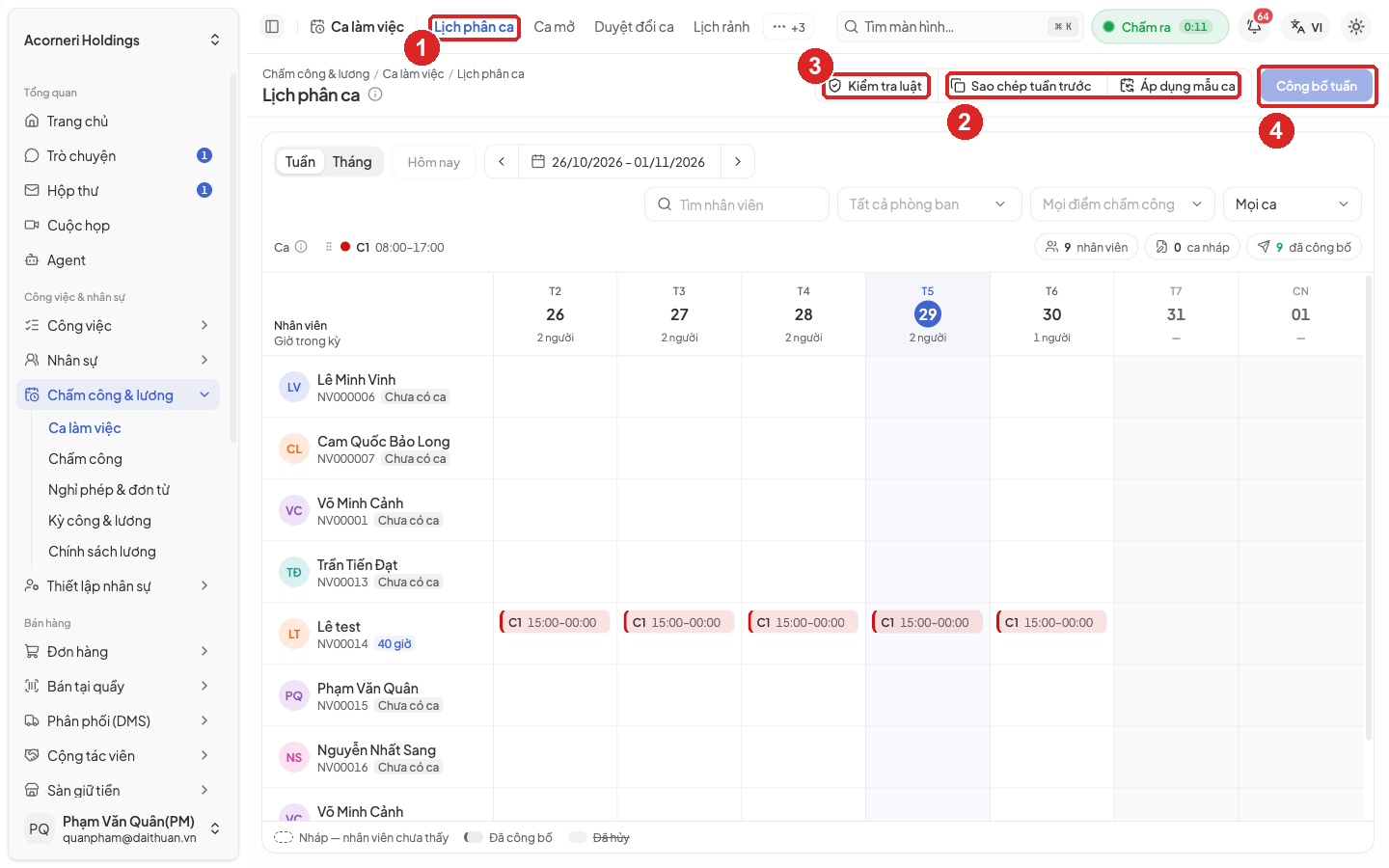Open Agent in the sidebar
Viewport: 1389px width, 868px height.
point(119,260)
